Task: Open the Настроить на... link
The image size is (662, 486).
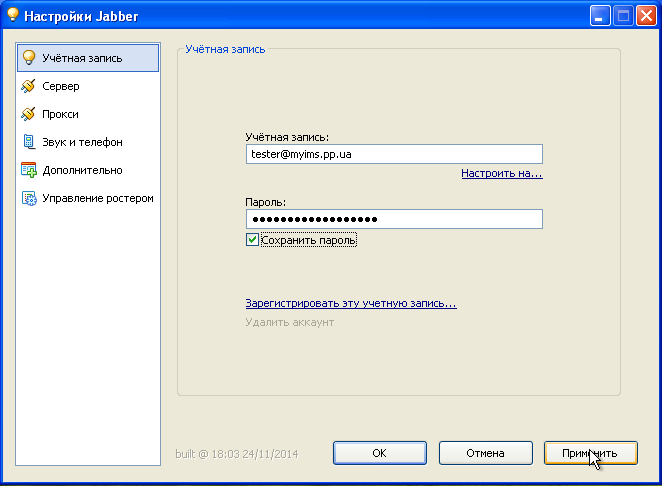Action: pos(502,173)
